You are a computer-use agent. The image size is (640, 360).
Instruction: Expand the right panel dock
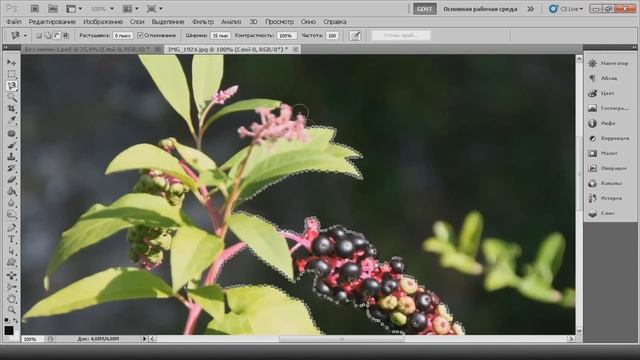pyautogui.click(x=633, y=47)
